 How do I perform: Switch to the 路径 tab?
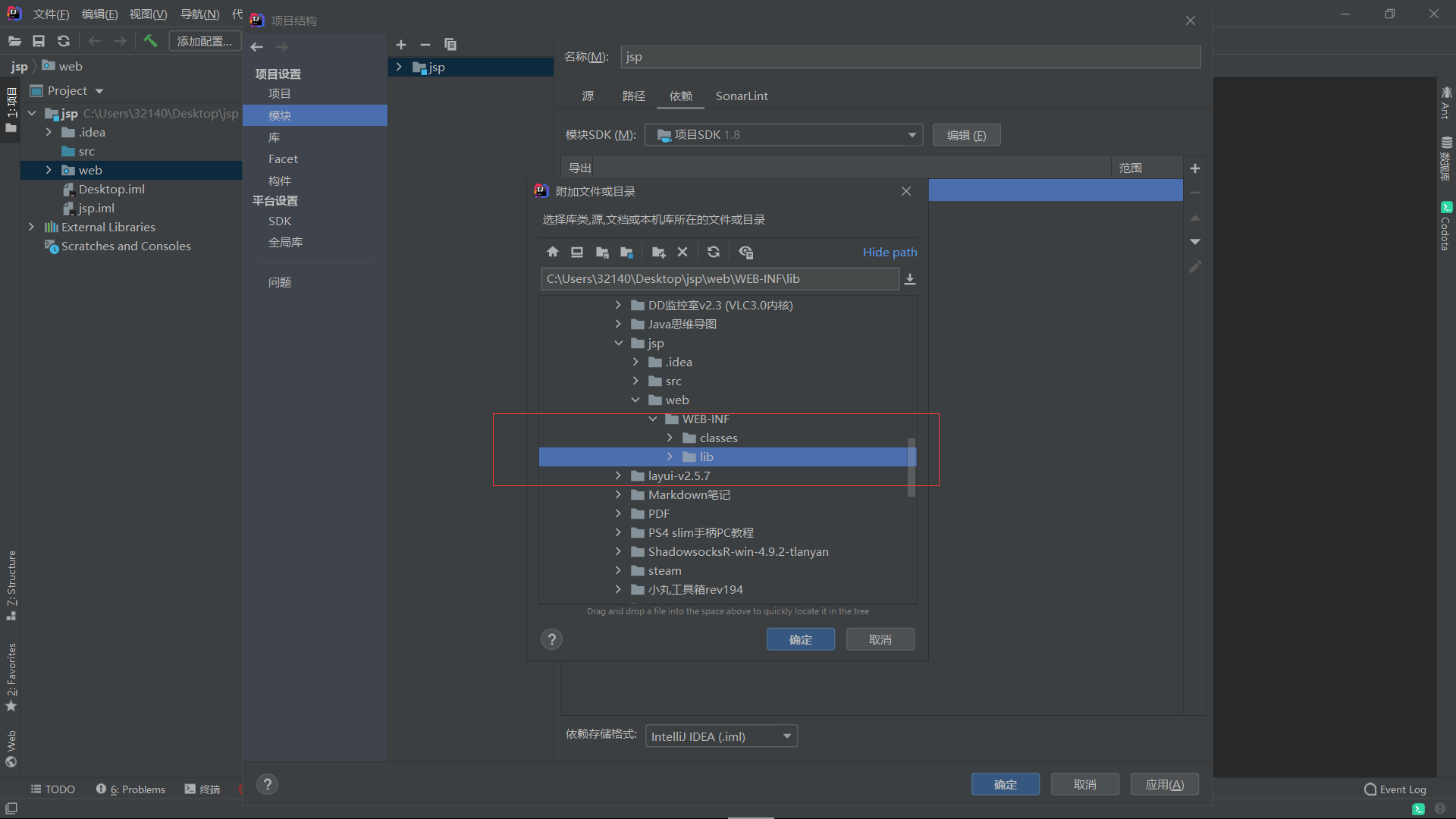point(634,95)
